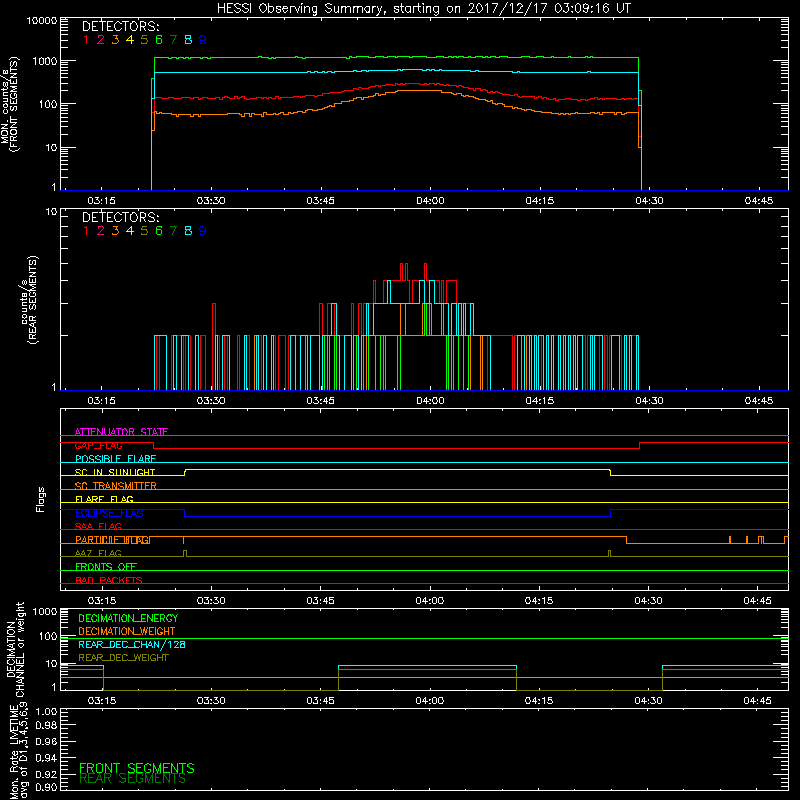This screenshot has width=800, height=800.
Task: Click the FRONT SEGMENTS livetime legend label
Action: coord(137,768)
